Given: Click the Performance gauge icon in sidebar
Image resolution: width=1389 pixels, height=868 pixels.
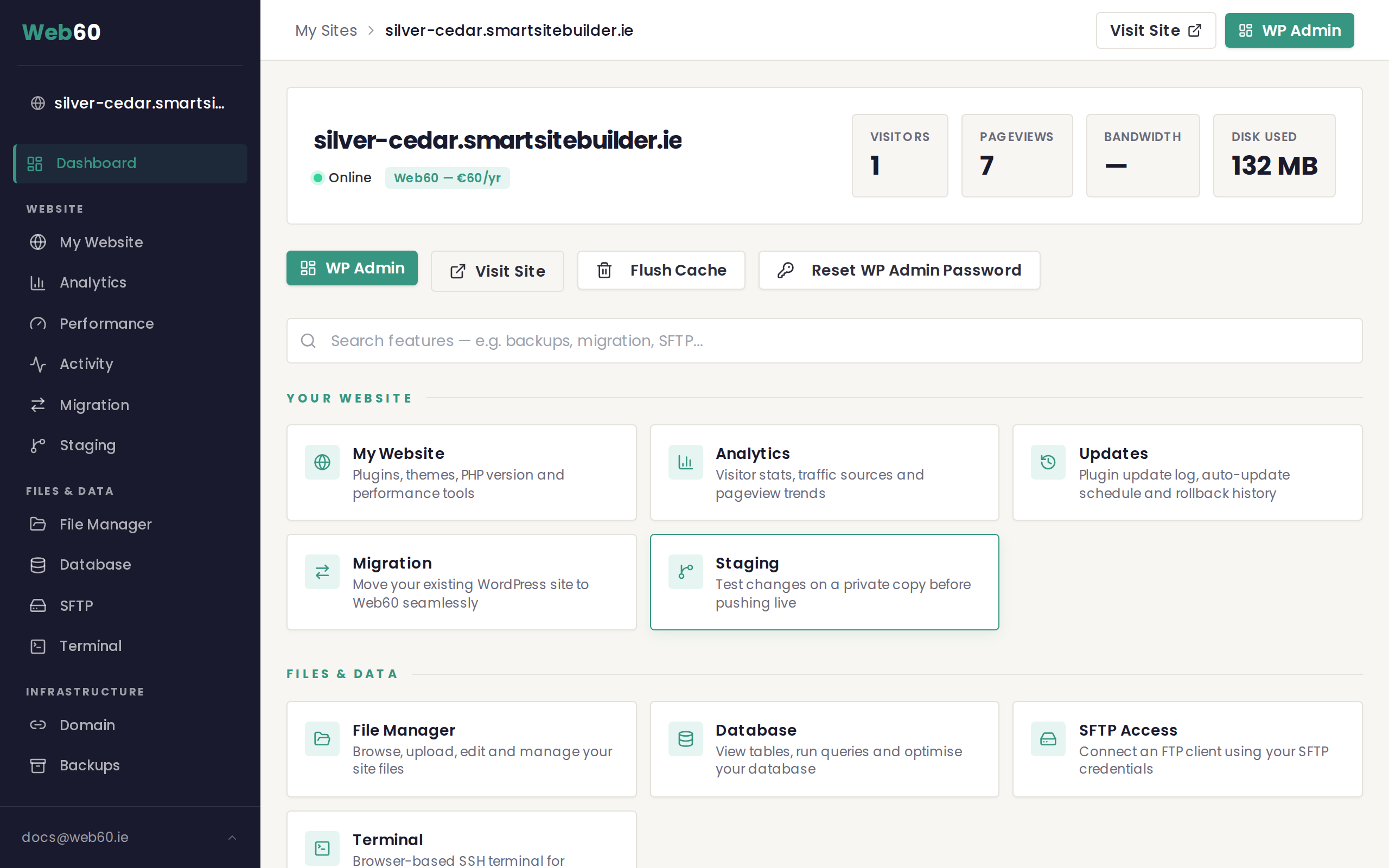Looking at the screenshot, I should [x=38, y=324].
